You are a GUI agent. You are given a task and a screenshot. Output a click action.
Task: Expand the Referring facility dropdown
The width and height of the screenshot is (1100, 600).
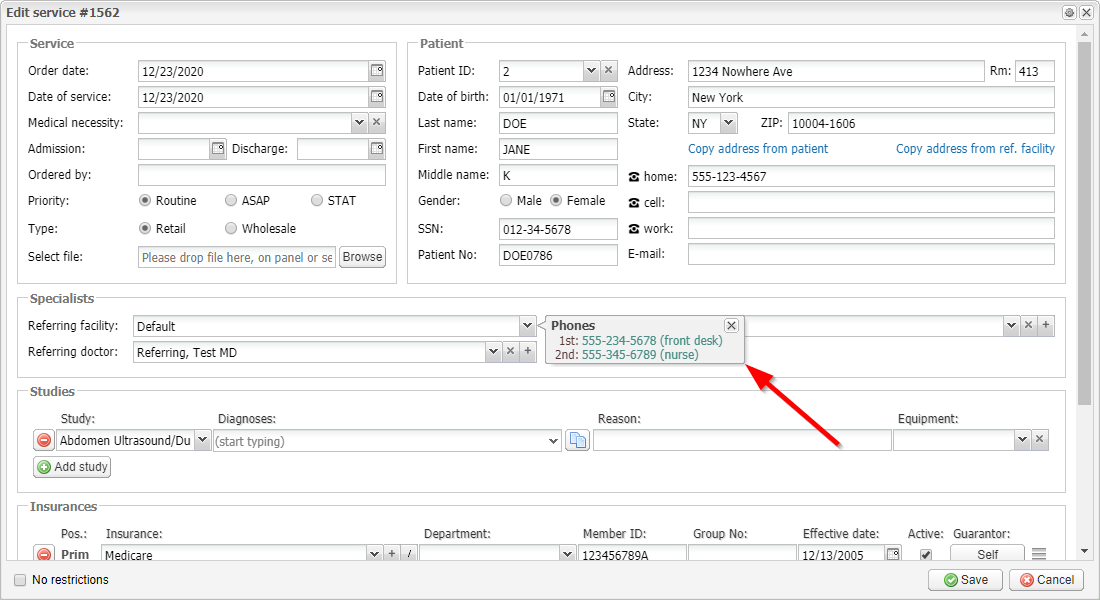click(x=527, y=326)
